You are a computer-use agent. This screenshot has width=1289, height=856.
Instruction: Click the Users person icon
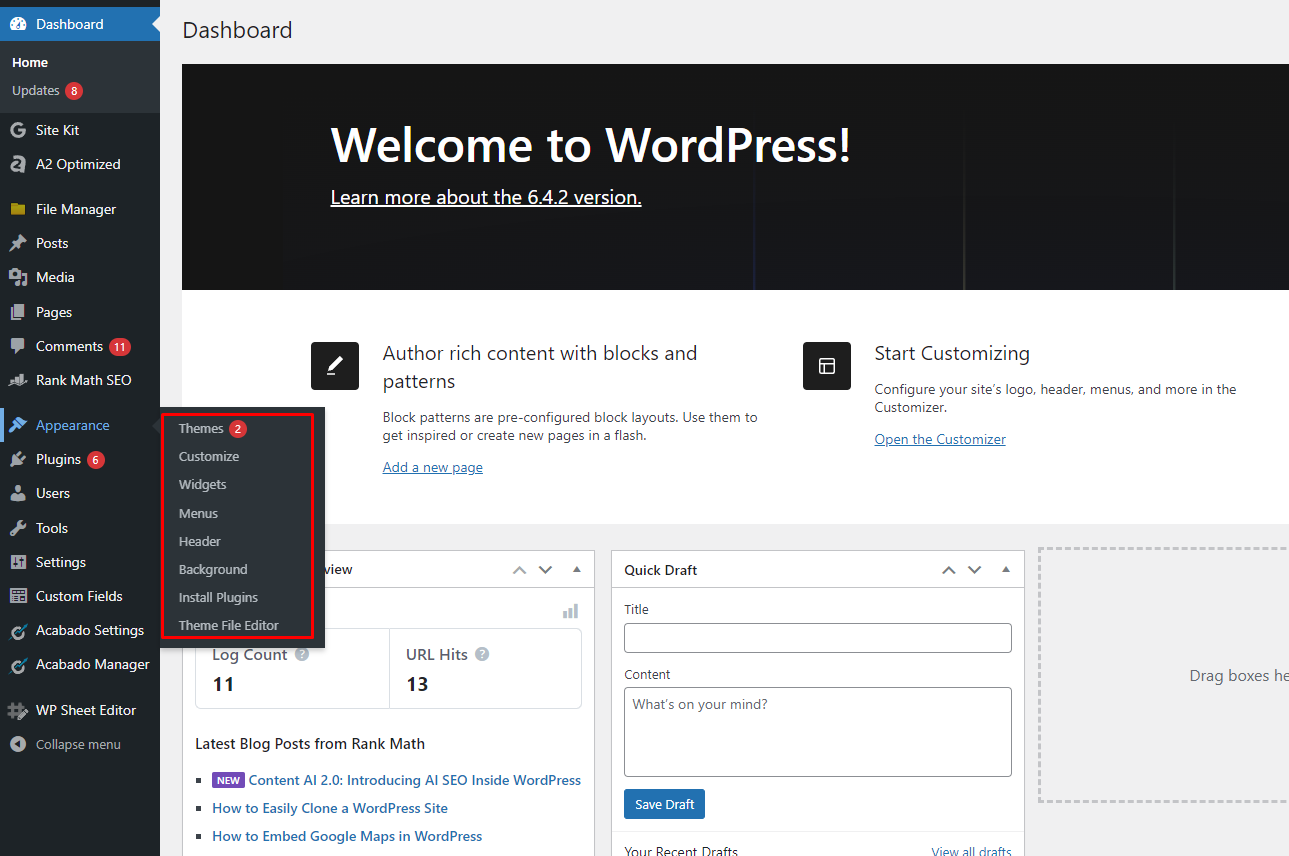(x=17, y=493)
